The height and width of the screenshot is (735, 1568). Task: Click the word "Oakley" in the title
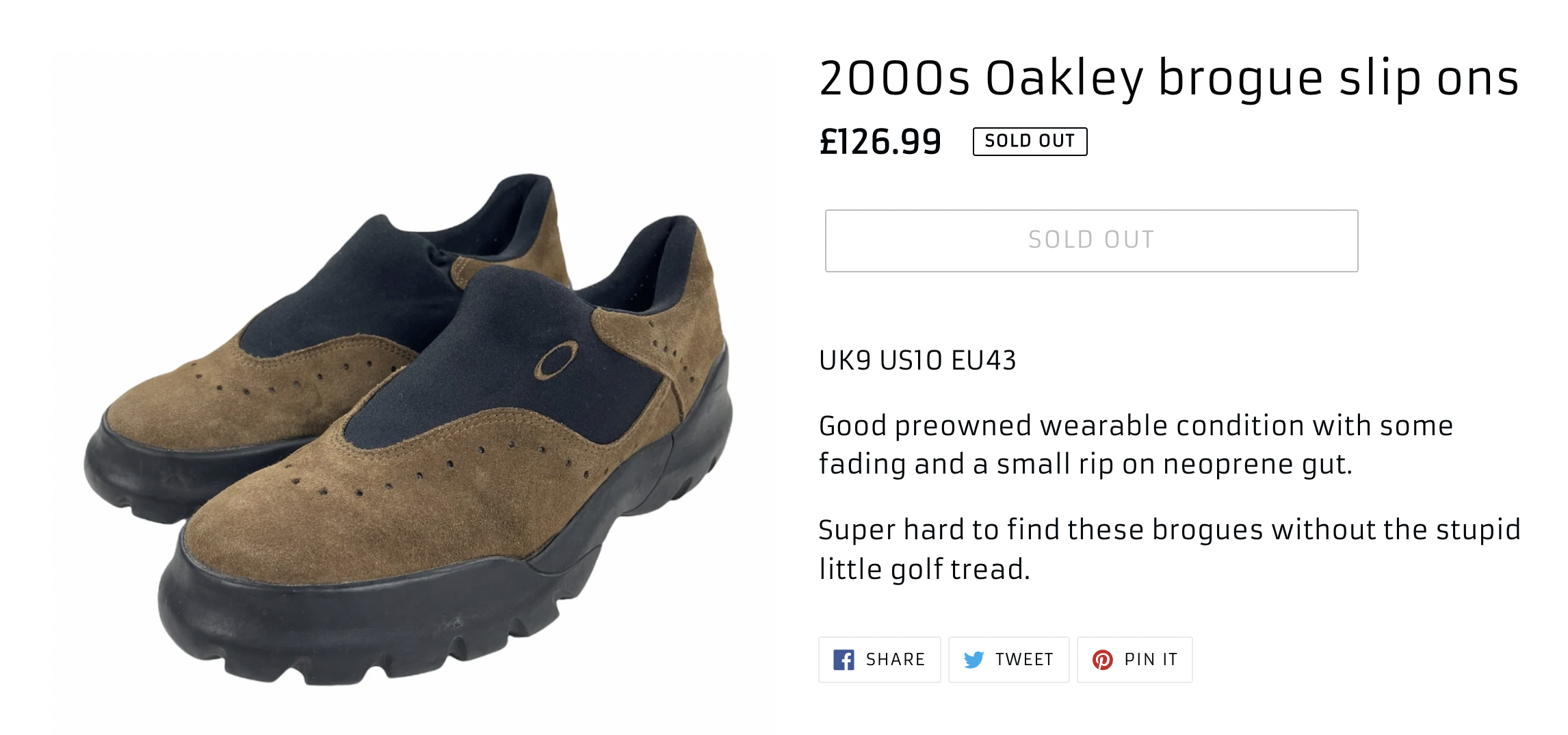pyautogui.click(x=1064, y=78)
